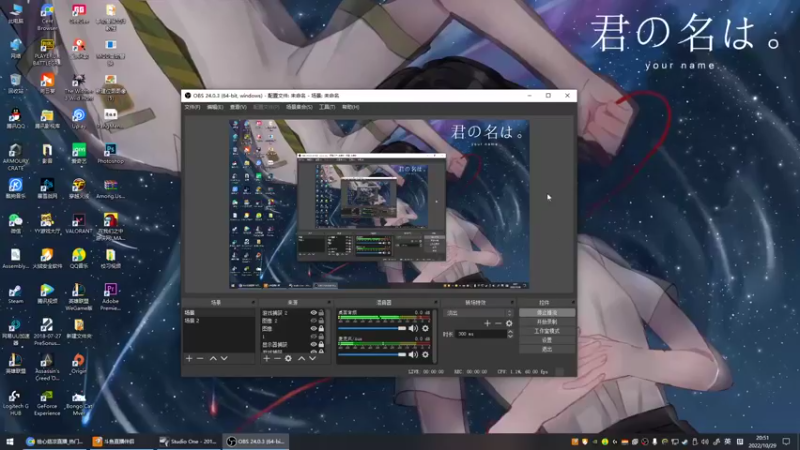Mute the desktop audio speaker icon

413,328
